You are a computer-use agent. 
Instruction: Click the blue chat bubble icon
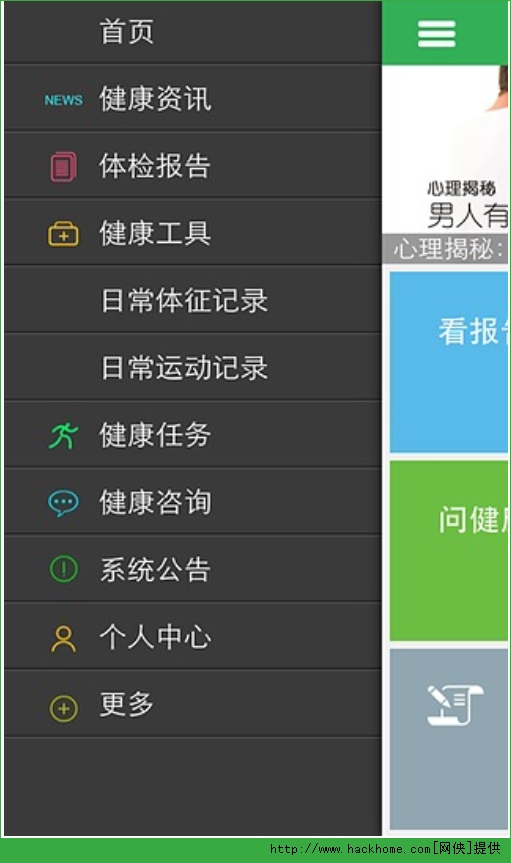pyautogui.click(x=64, y=502)
